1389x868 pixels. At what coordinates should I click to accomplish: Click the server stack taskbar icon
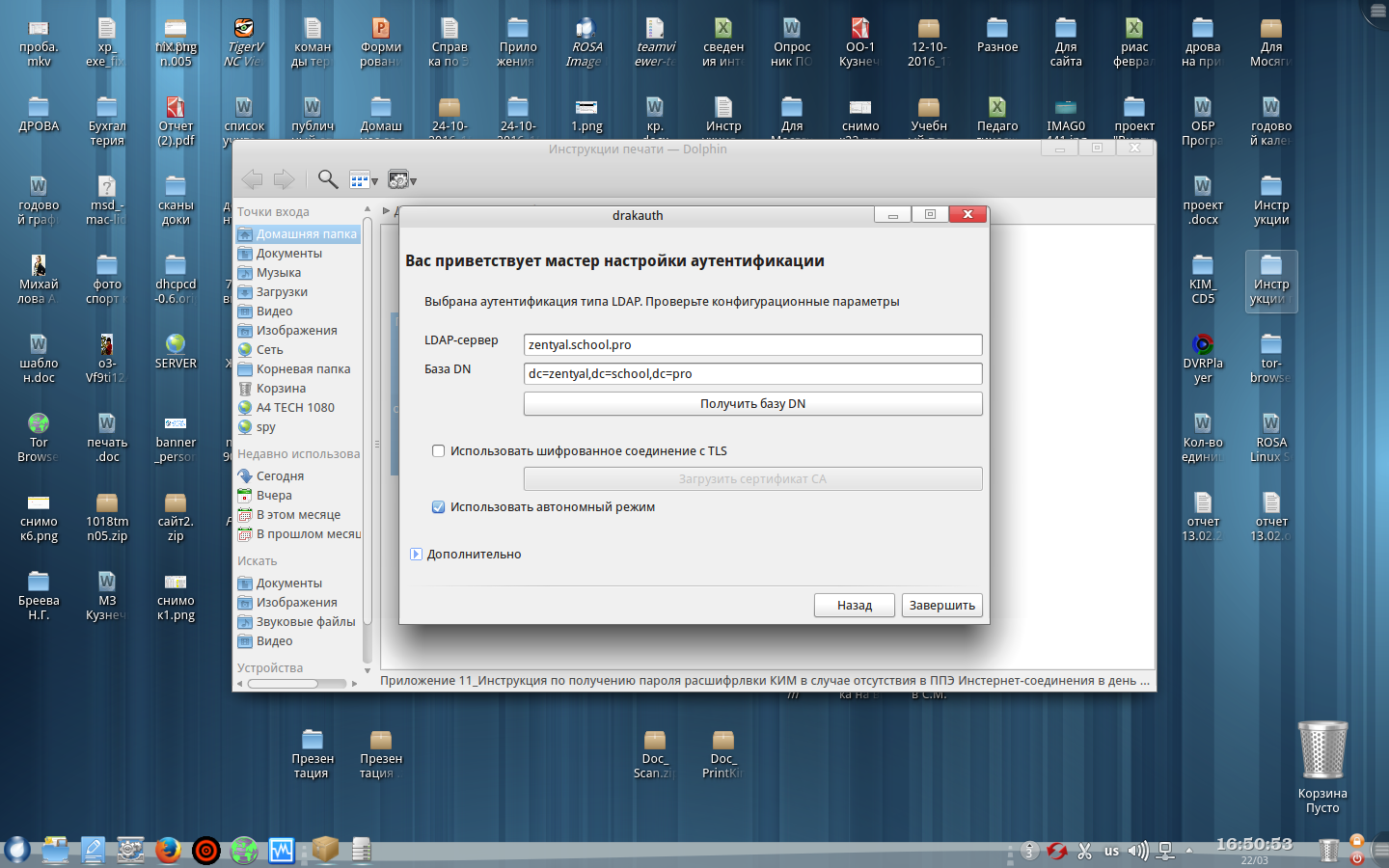coord(362,850)
